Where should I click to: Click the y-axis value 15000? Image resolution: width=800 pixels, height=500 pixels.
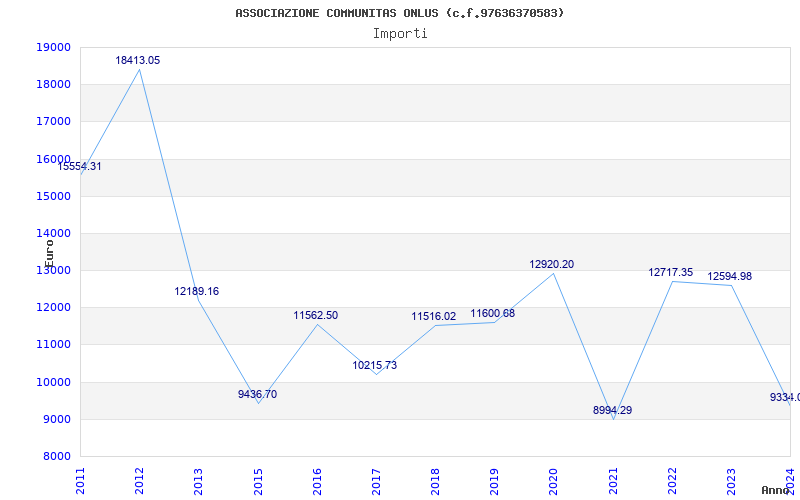point(53,196)
